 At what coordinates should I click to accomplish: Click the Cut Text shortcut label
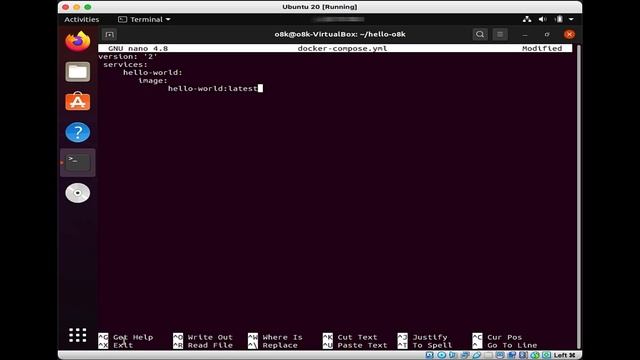pos(357,337)
